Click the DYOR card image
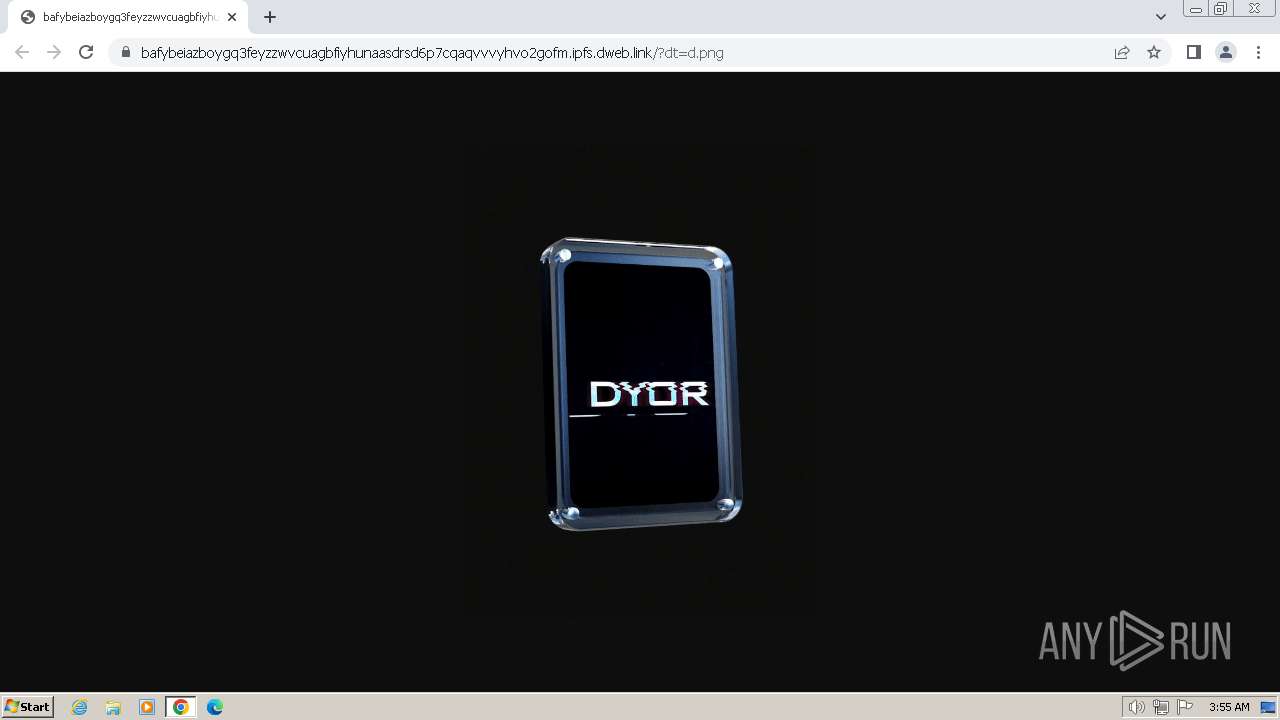Viewport: 1280px width, 720px height. pyautogui.click(x=641, y=384)
